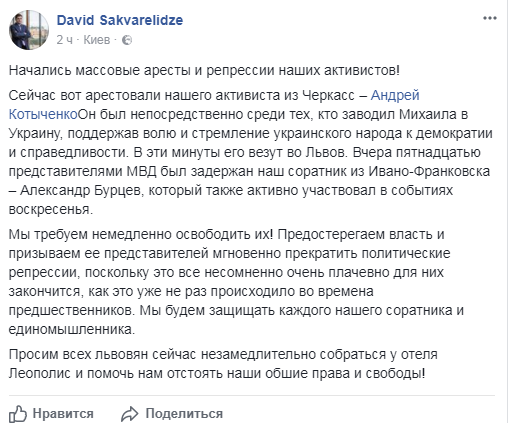Screen dimensions: 508x423
Task: Open the three-dot post options menu
Action: (x=490, y=18)
